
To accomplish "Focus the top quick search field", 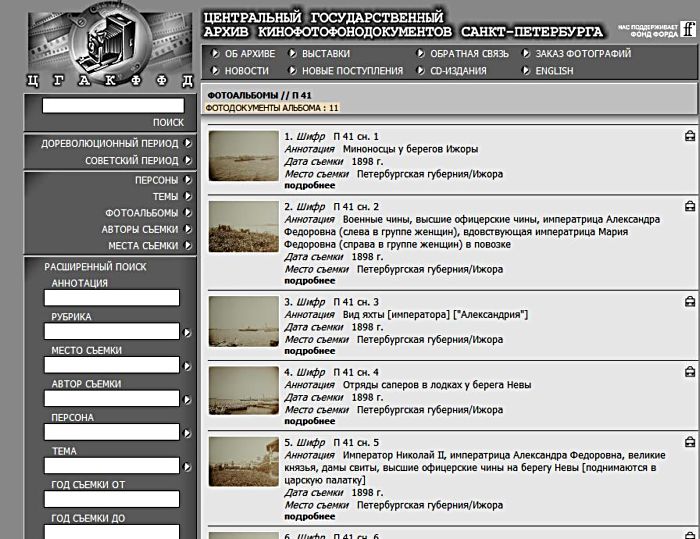I will [113, 105].
